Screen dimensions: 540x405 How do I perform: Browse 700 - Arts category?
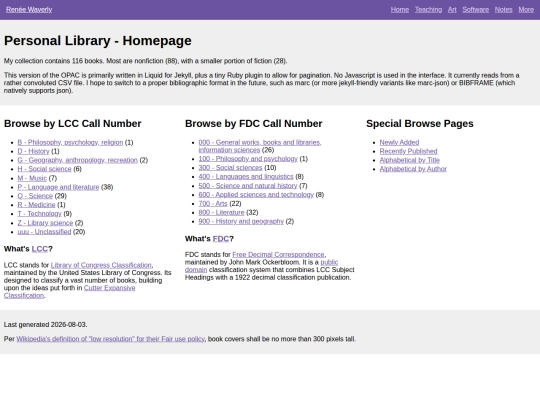(213, 204)
